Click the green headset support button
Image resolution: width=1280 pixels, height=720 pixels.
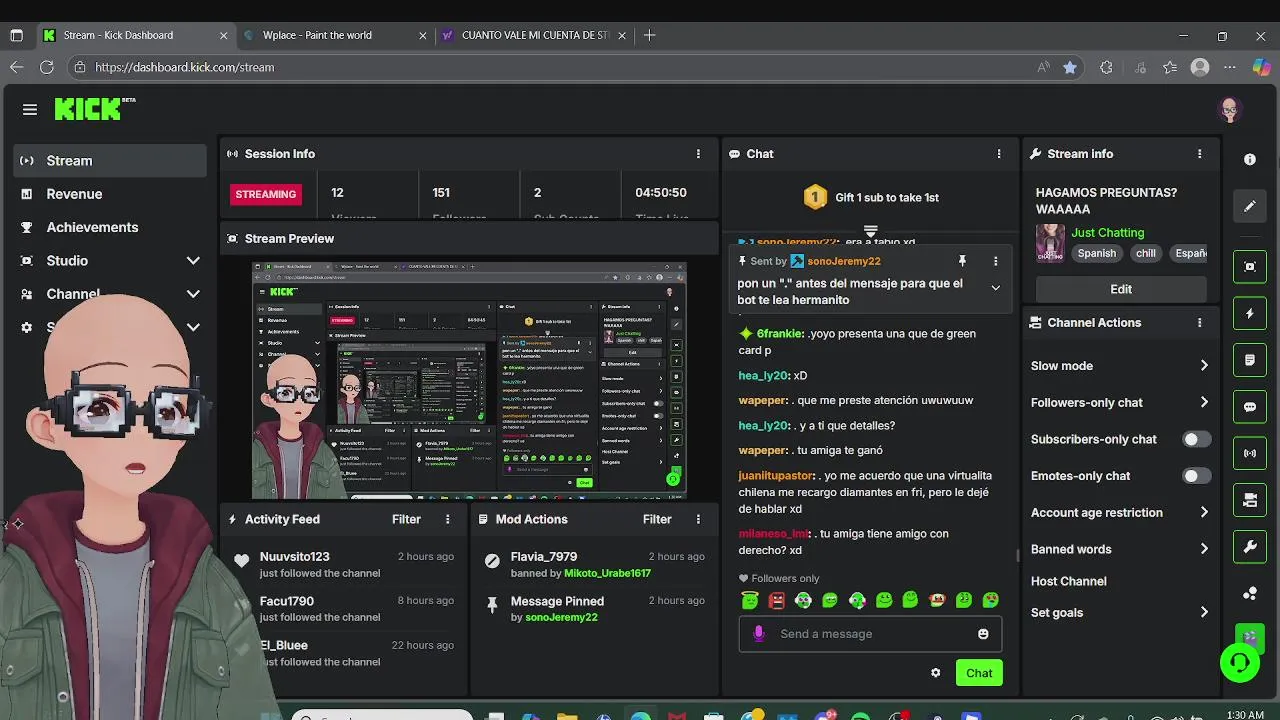pyautogui.click(x=1240, y=662)
